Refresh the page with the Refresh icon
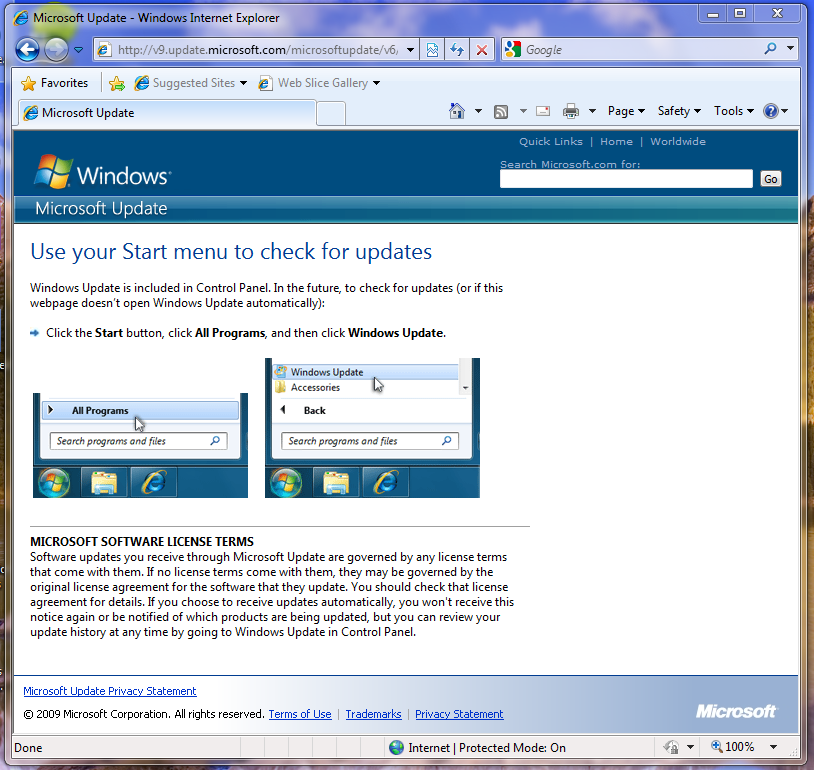 point(457,50)
